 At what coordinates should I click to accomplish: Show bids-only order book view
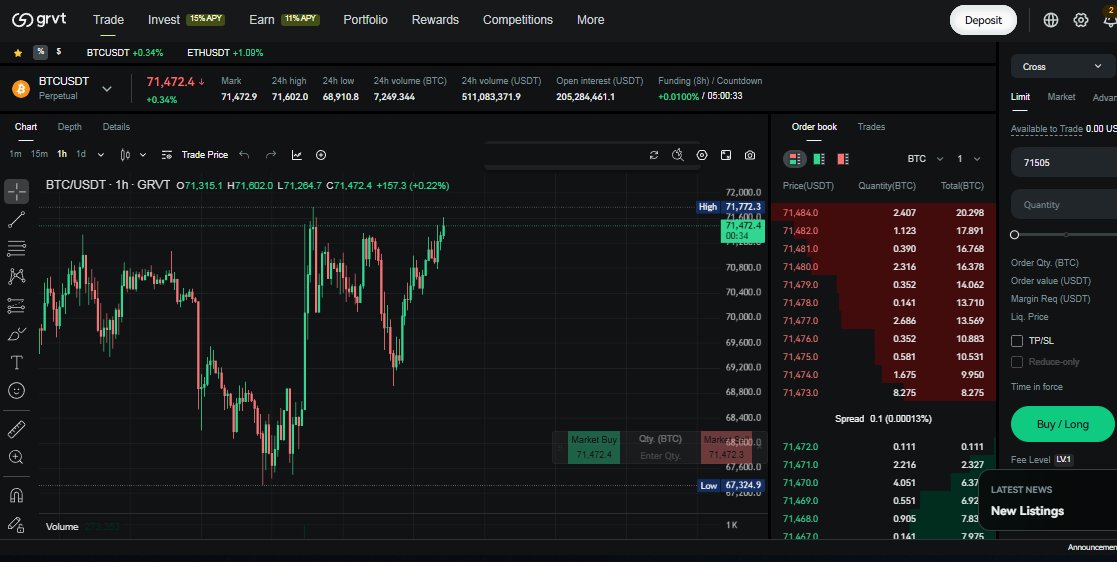[819, 159]
